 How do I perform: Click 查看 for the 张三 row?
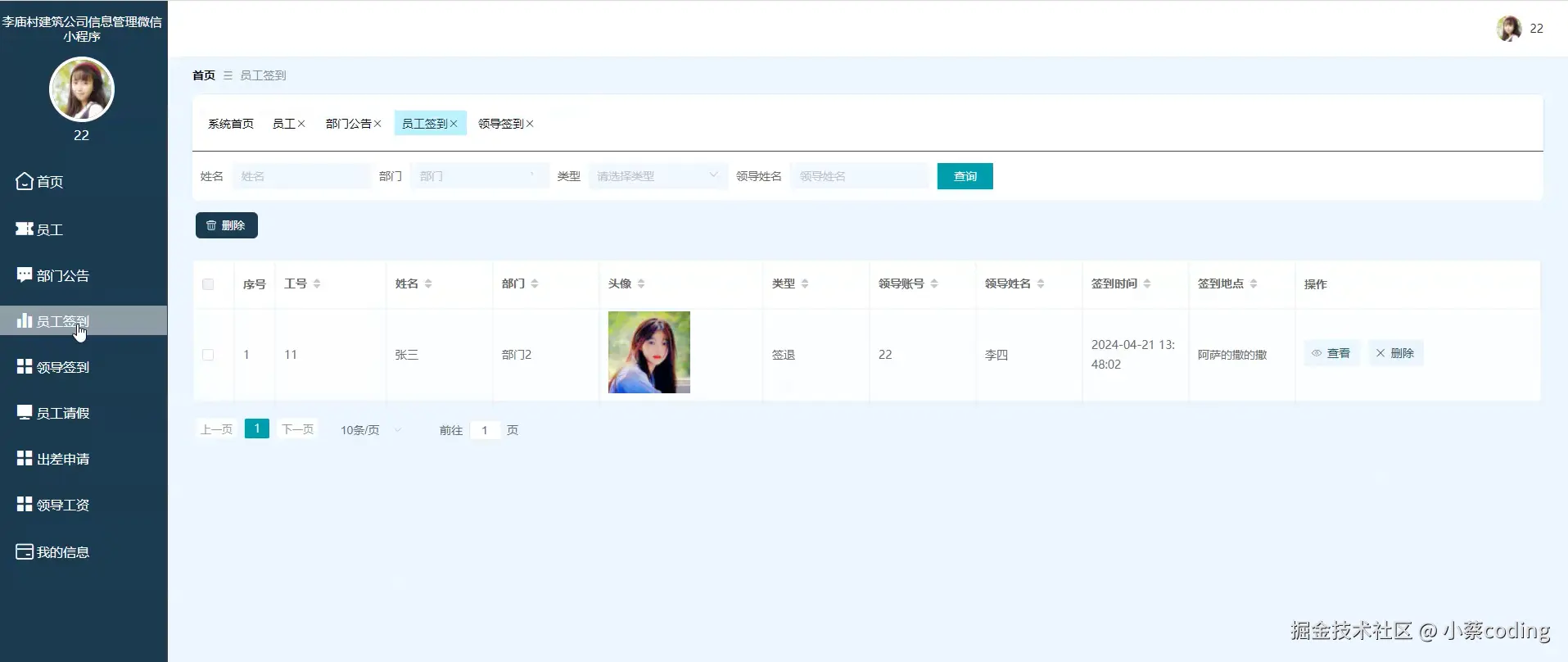tap(1331, 353)
